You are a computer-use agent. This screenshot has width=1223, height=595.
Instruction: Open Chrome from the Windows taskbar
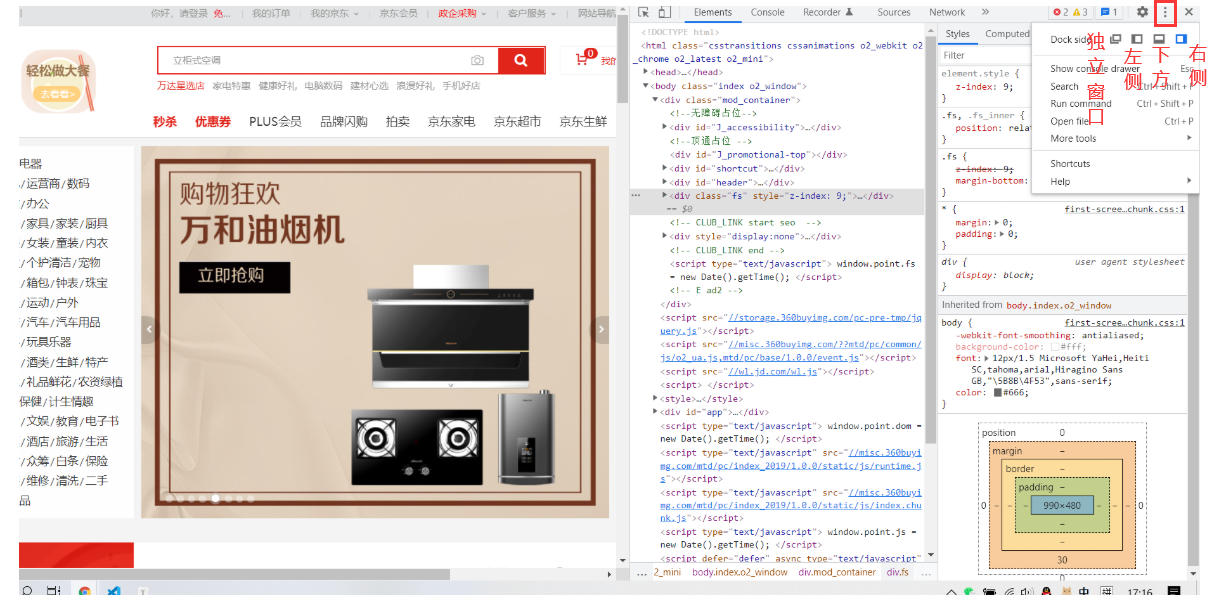click(x=85, y=590)
